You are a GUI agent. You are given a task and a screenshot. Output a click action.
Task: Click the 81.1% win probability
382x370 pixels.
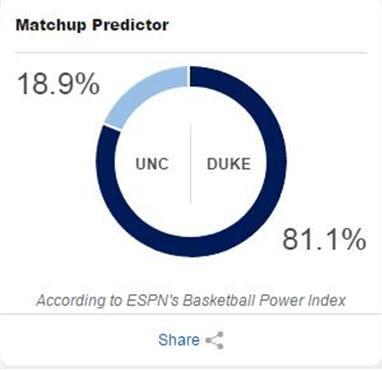[x=324, y=239]
